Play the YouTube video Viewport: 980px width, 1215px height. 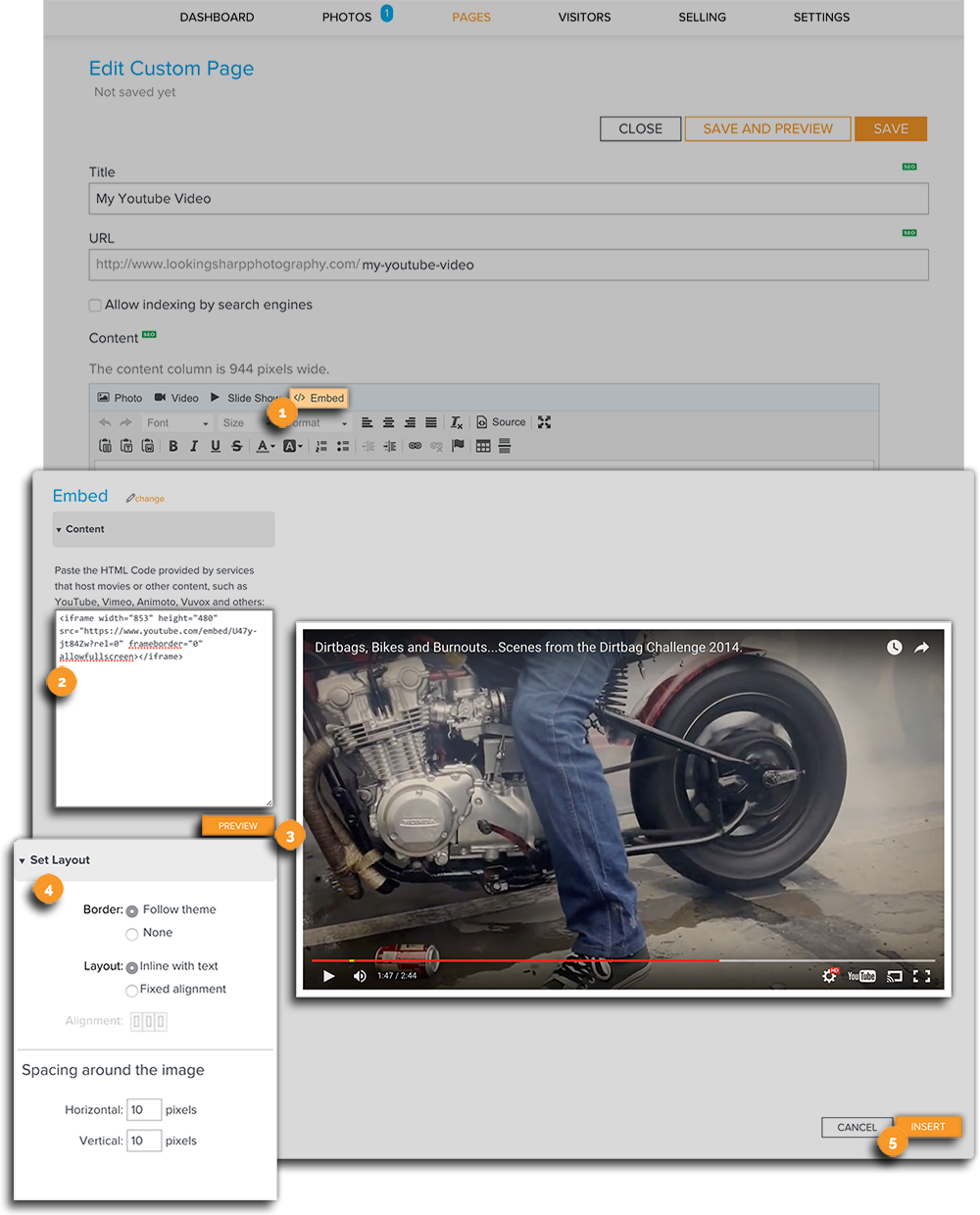click(329, 976)
